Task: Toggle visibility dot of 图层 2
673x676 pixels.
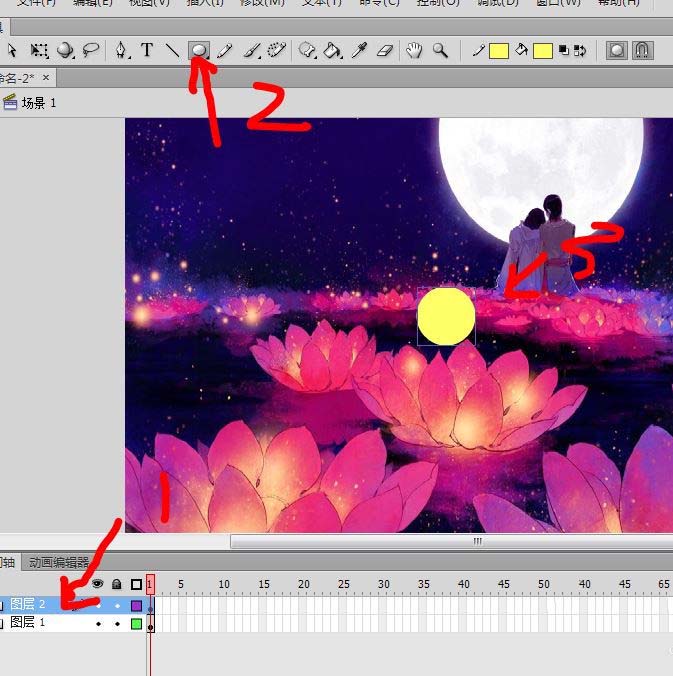Action: coord(99,605)
